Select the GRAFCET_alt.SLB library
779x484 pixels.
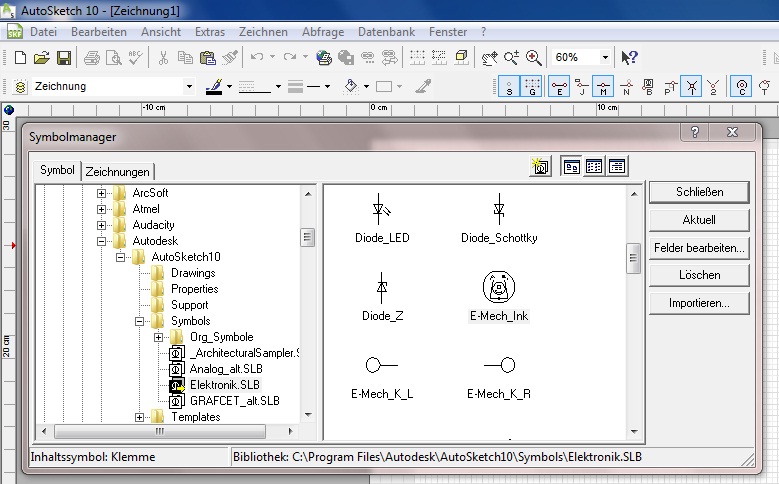click(x=234, y=401)
